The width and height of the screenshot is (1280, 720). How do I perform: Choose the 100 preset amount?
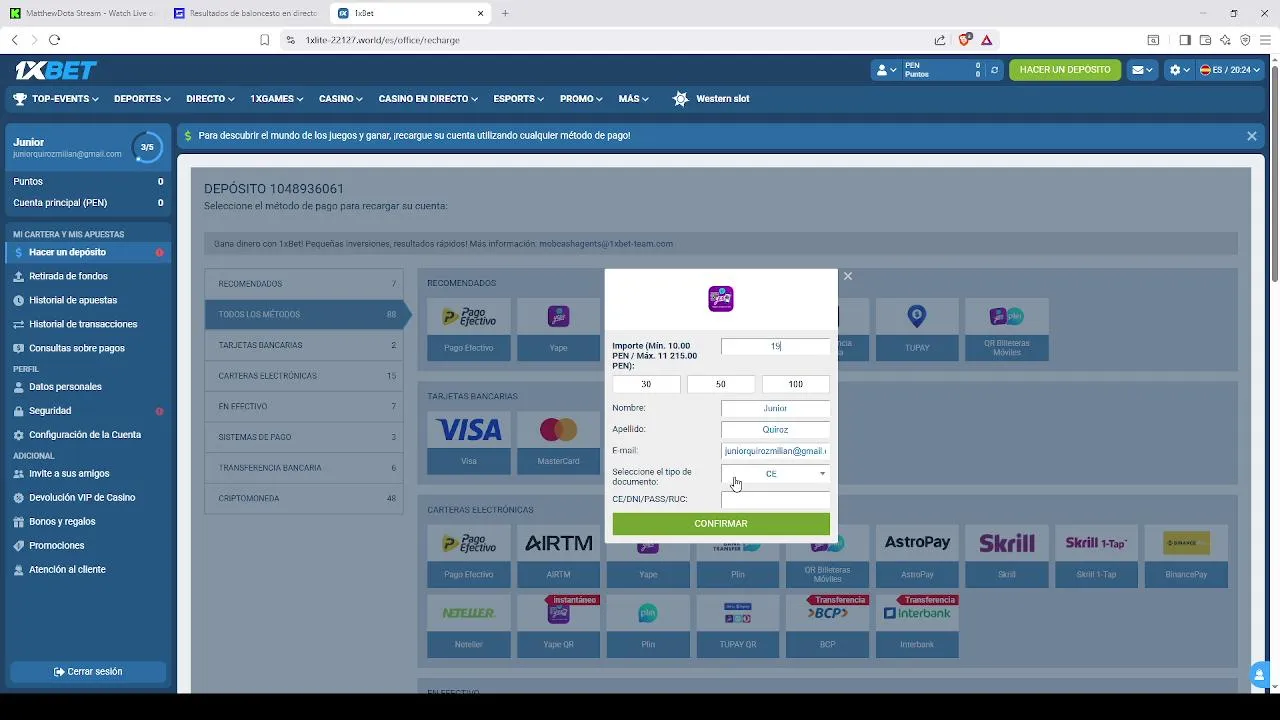(x=796, y=384)
